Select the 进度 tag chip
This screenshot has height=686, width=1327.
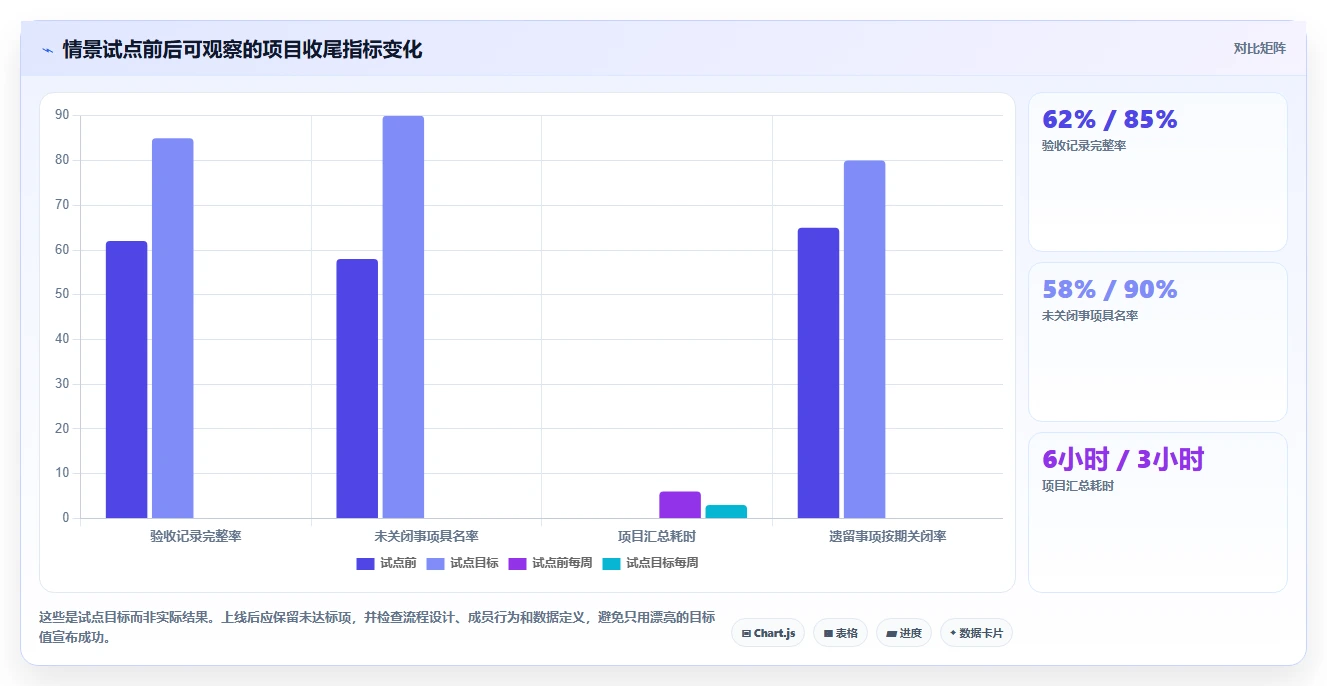[904, 633]
